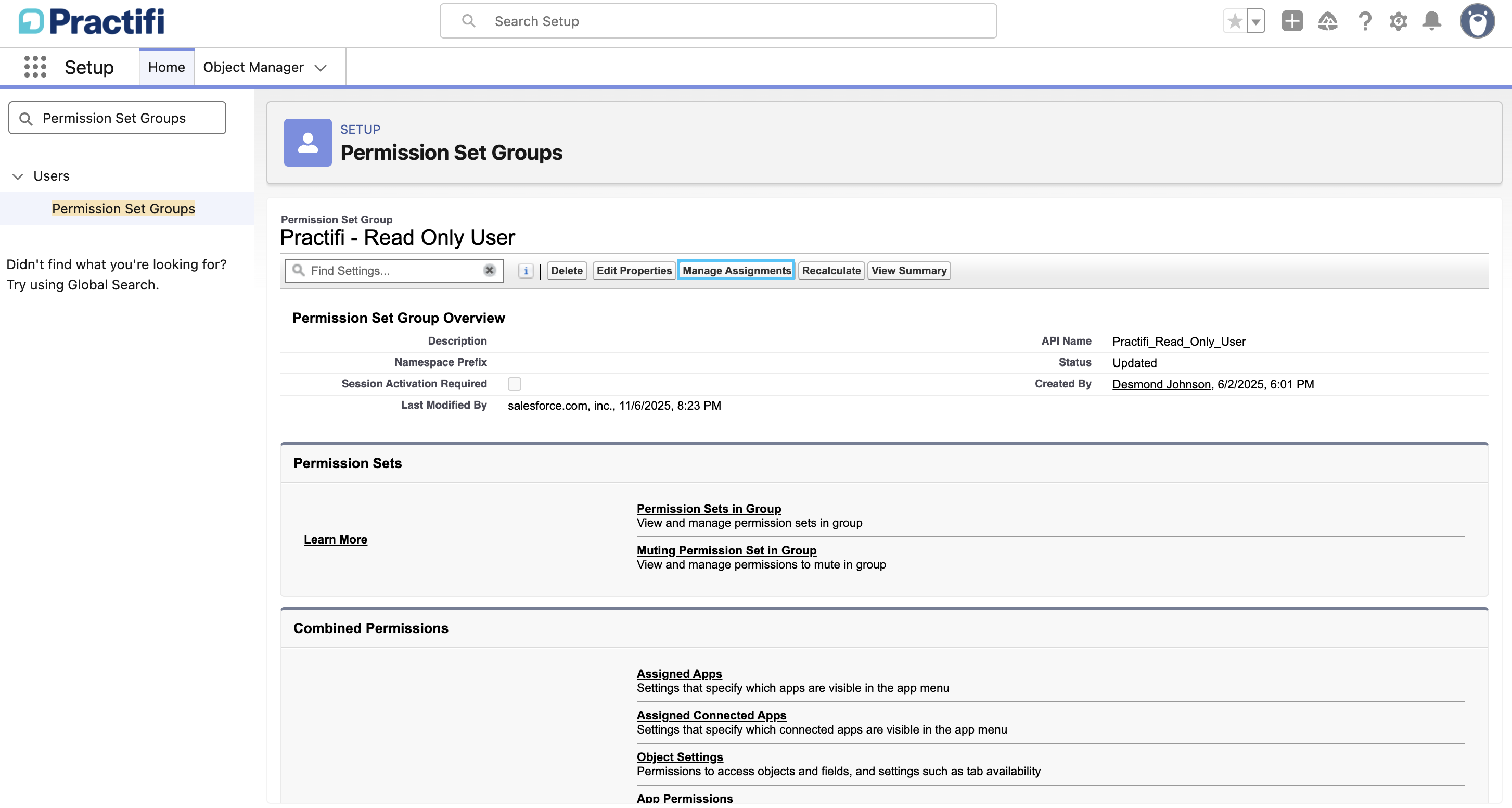Screen dimensions: 1512x808
Task: Switch to the Home tab
Action: 166,67
